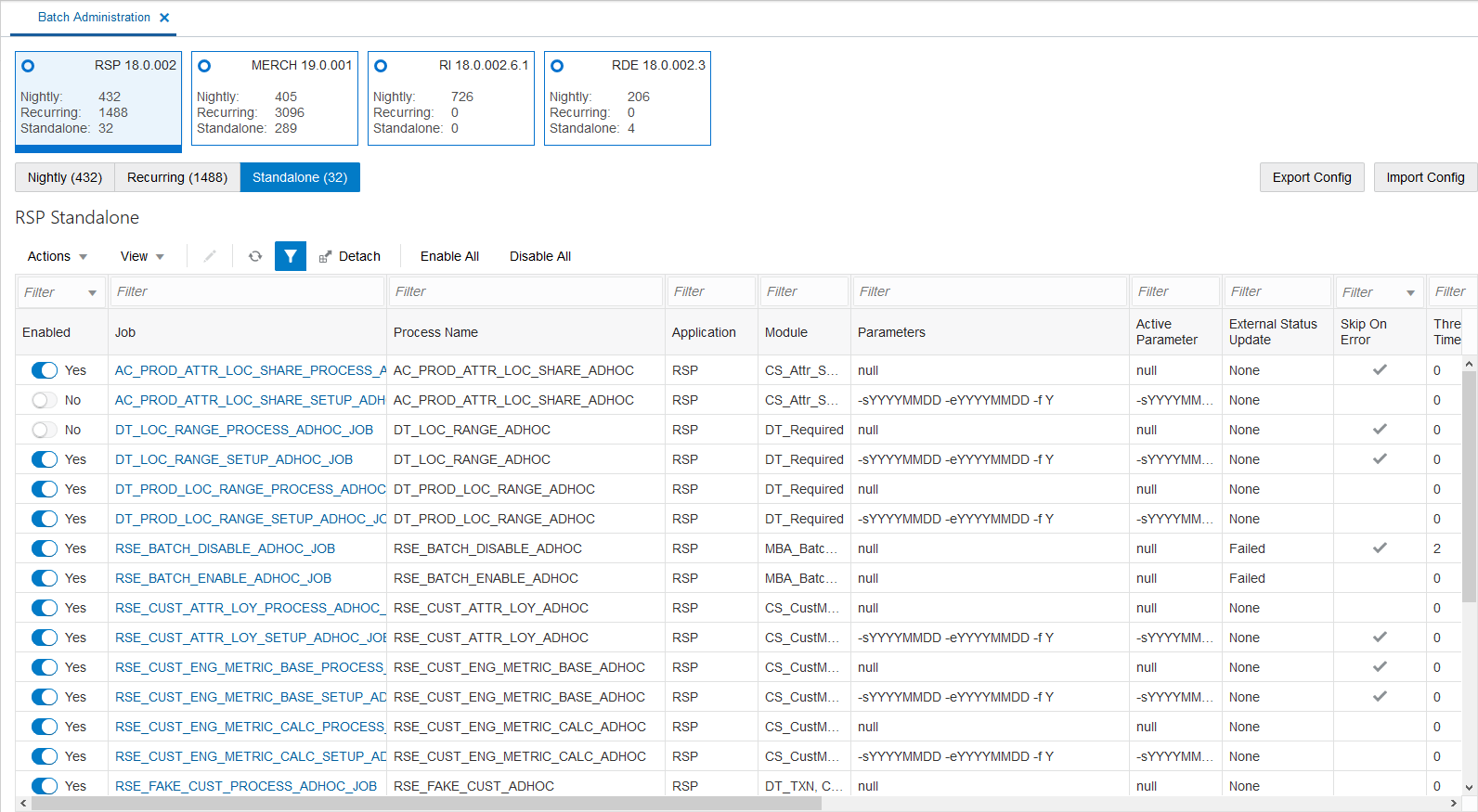Enable AC_PROD_ATTR_LOC_SHARE_SETUP_ADHOC job toggle

tap(45, 400)
